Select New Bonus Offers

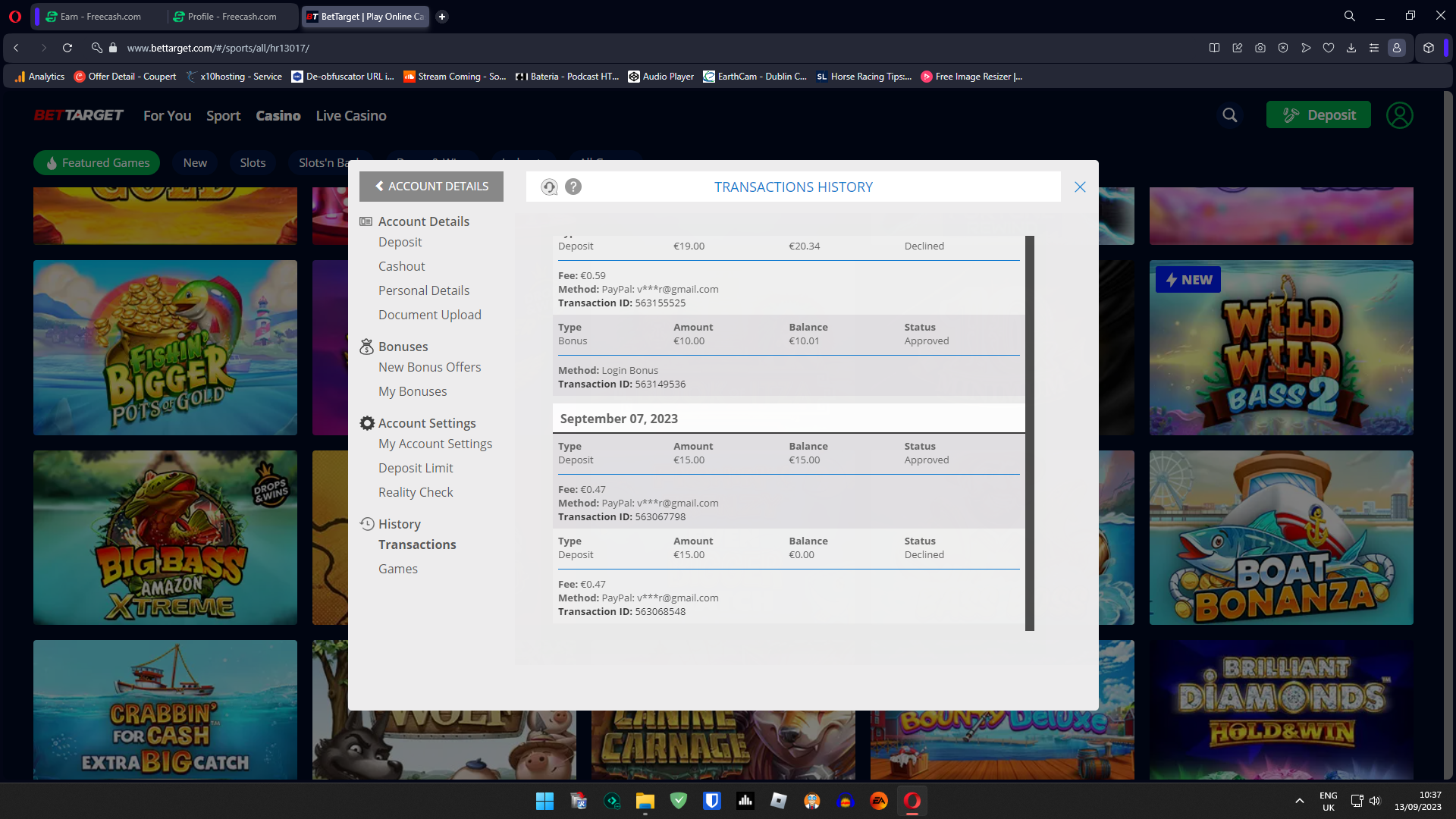tap(429, 367)
